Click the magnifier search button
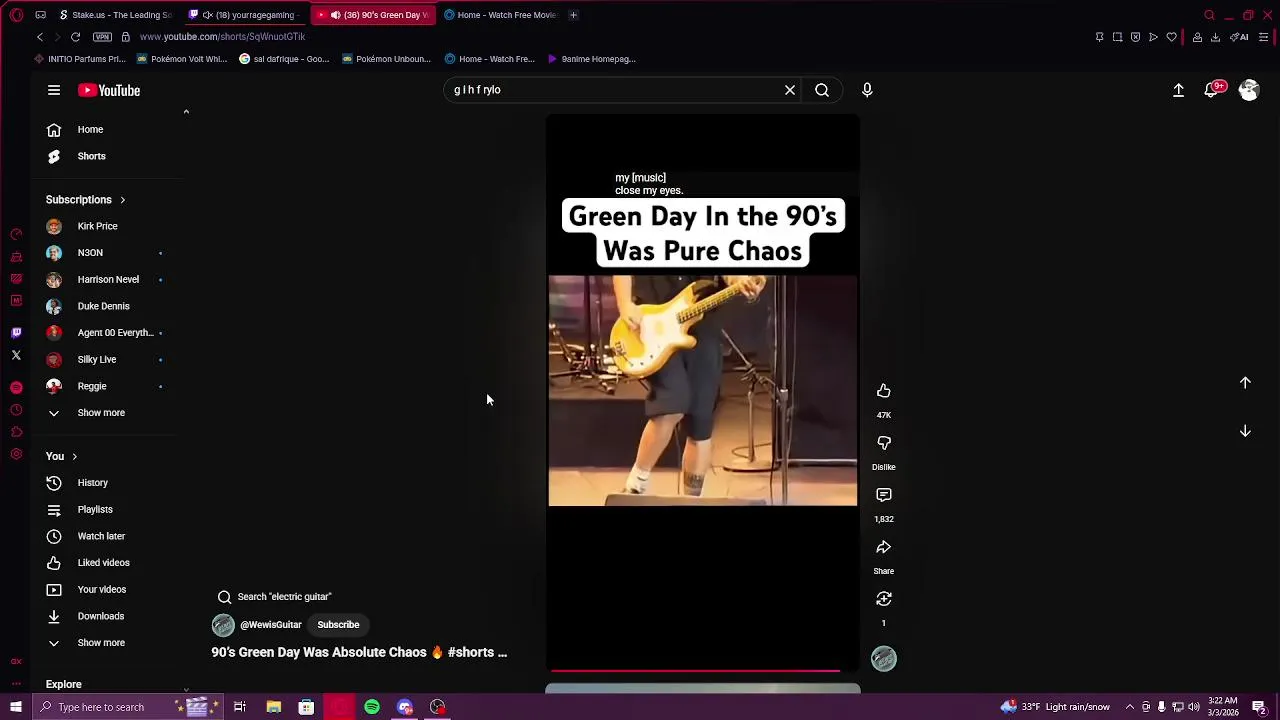The height and width of the screenshot is (720, 1280). [x=822, y=90]
